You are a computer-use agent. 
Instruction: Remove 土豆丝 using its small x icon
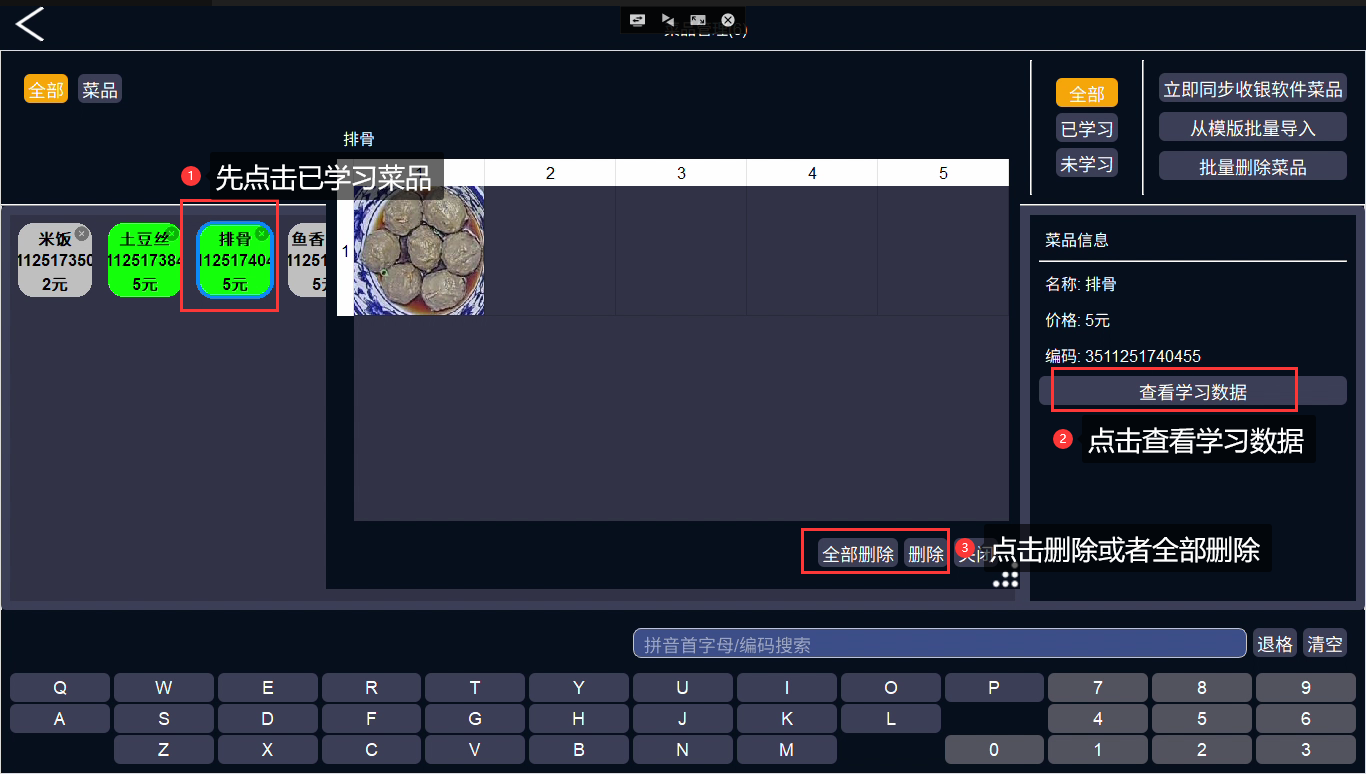point(172,234)
